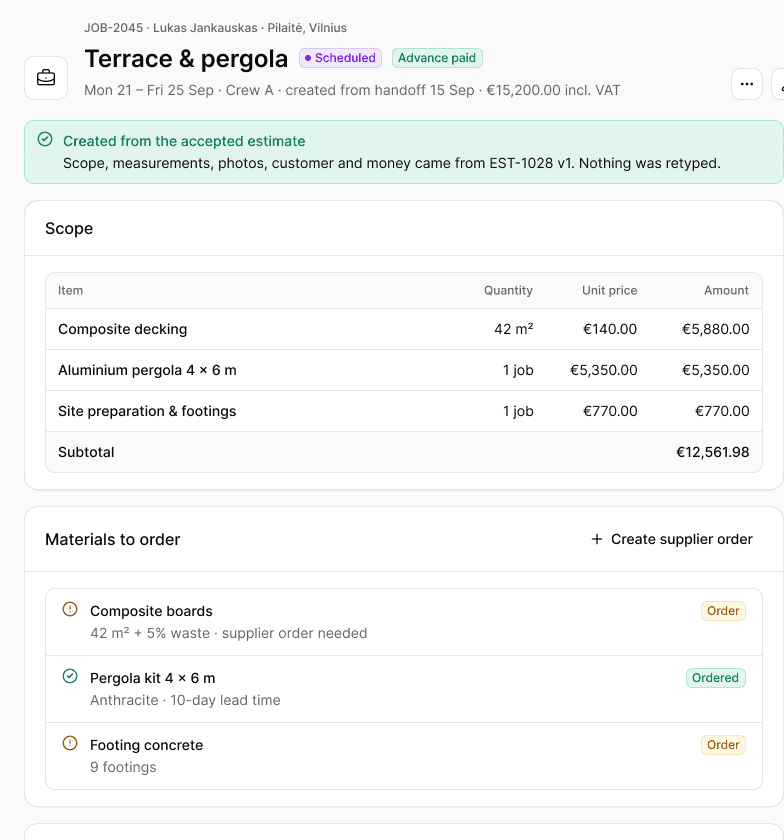
Task: Click the €770.00 amount for site preparation
Action: [x=722, y=411]
